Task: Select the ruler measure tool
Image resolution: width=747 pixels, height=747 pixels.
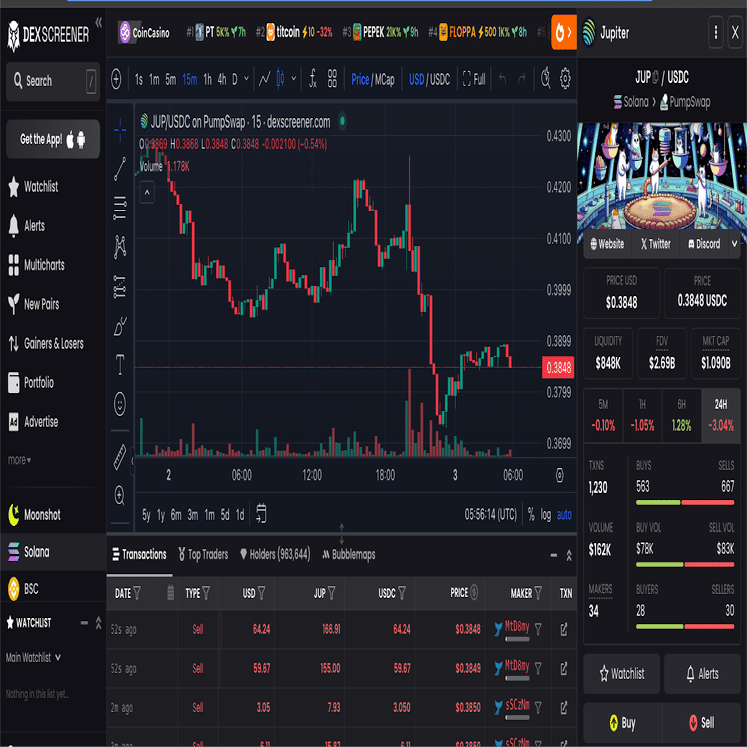Action: 120,456
